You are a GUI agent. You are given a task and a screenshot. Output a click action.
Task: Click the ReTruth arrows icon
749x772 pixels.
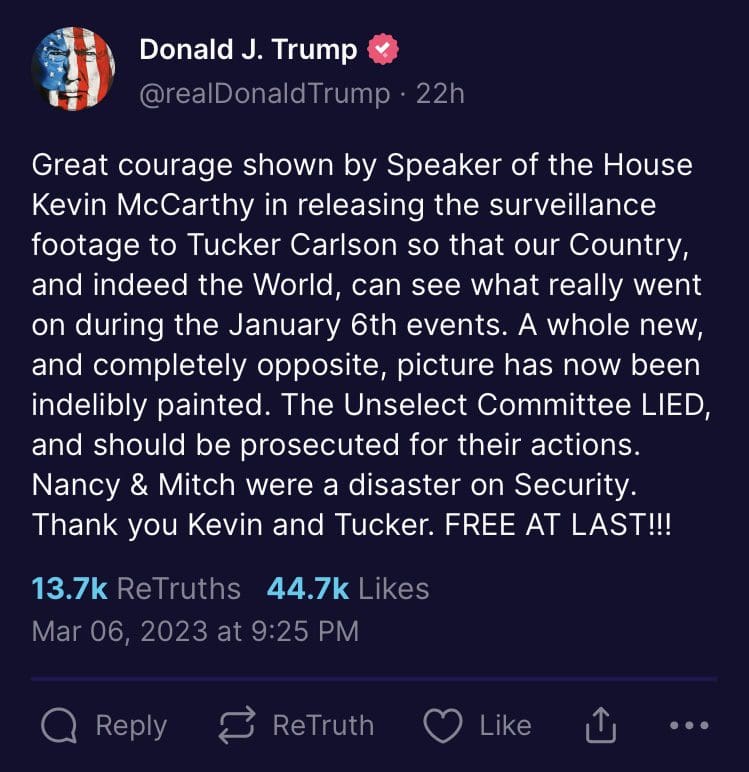pos(236,726)
